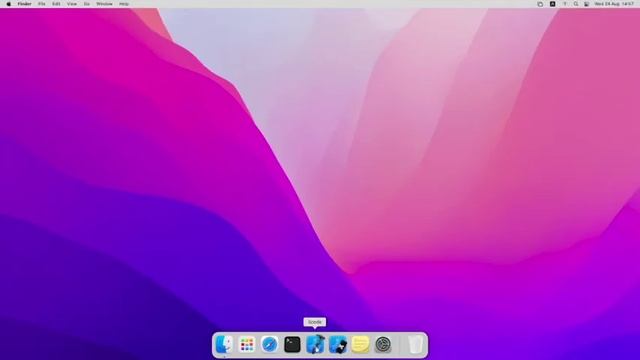Click the screen recording status icon
This screenshot has height=360, width=640.
pyautogui.click(x=540, y=4)
